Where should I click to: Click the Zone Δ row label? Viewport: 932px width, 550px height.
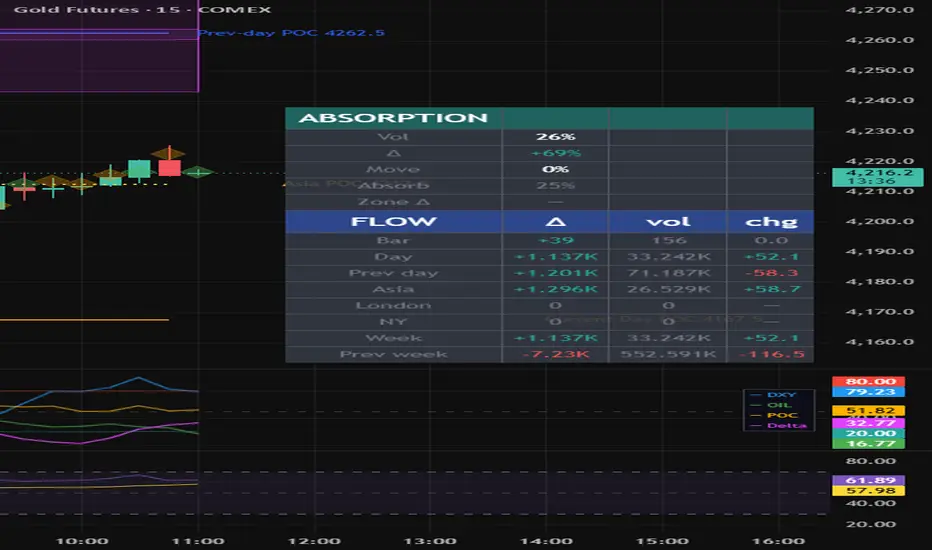393,202
